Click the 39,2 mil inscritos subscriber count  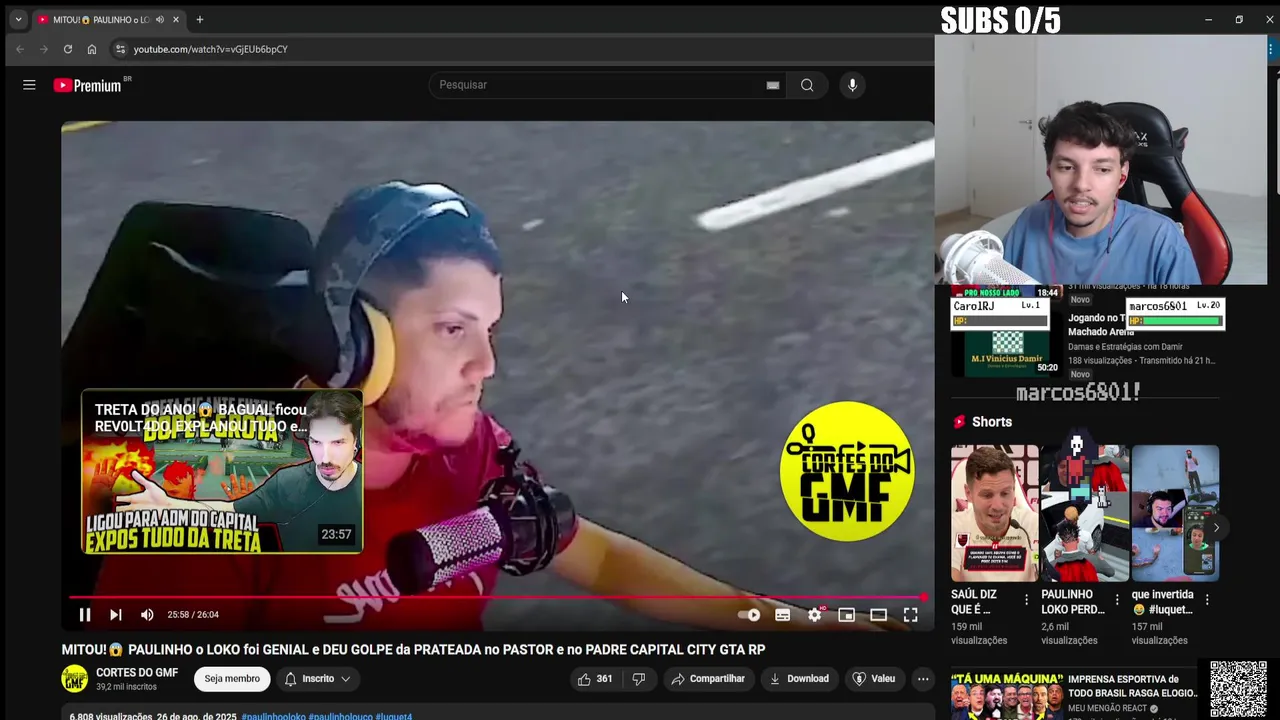click(x=126, y=687)
